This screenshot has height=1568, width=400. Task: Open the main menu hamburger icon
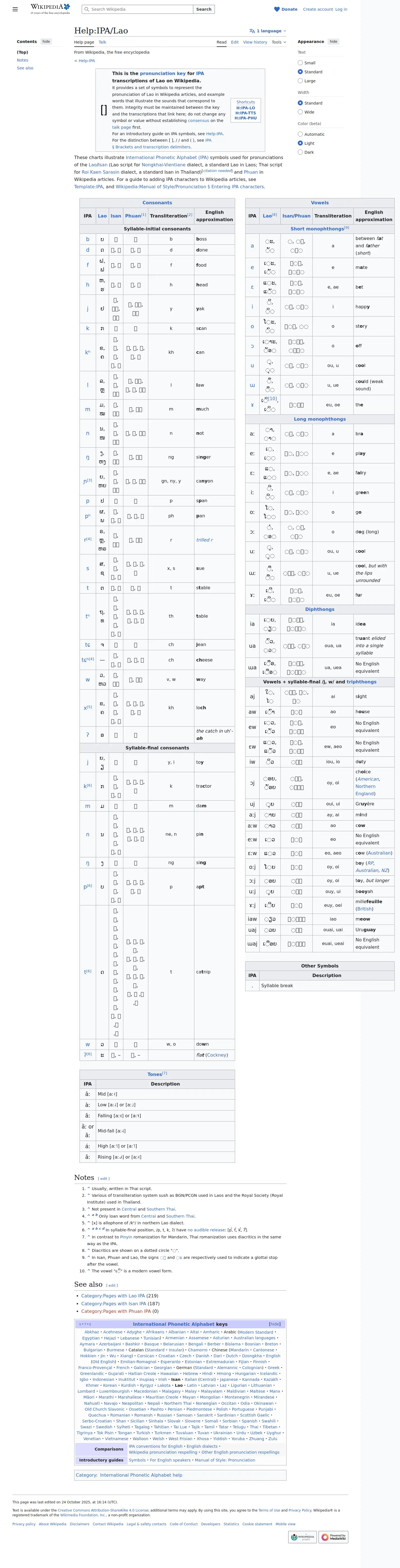15,9
